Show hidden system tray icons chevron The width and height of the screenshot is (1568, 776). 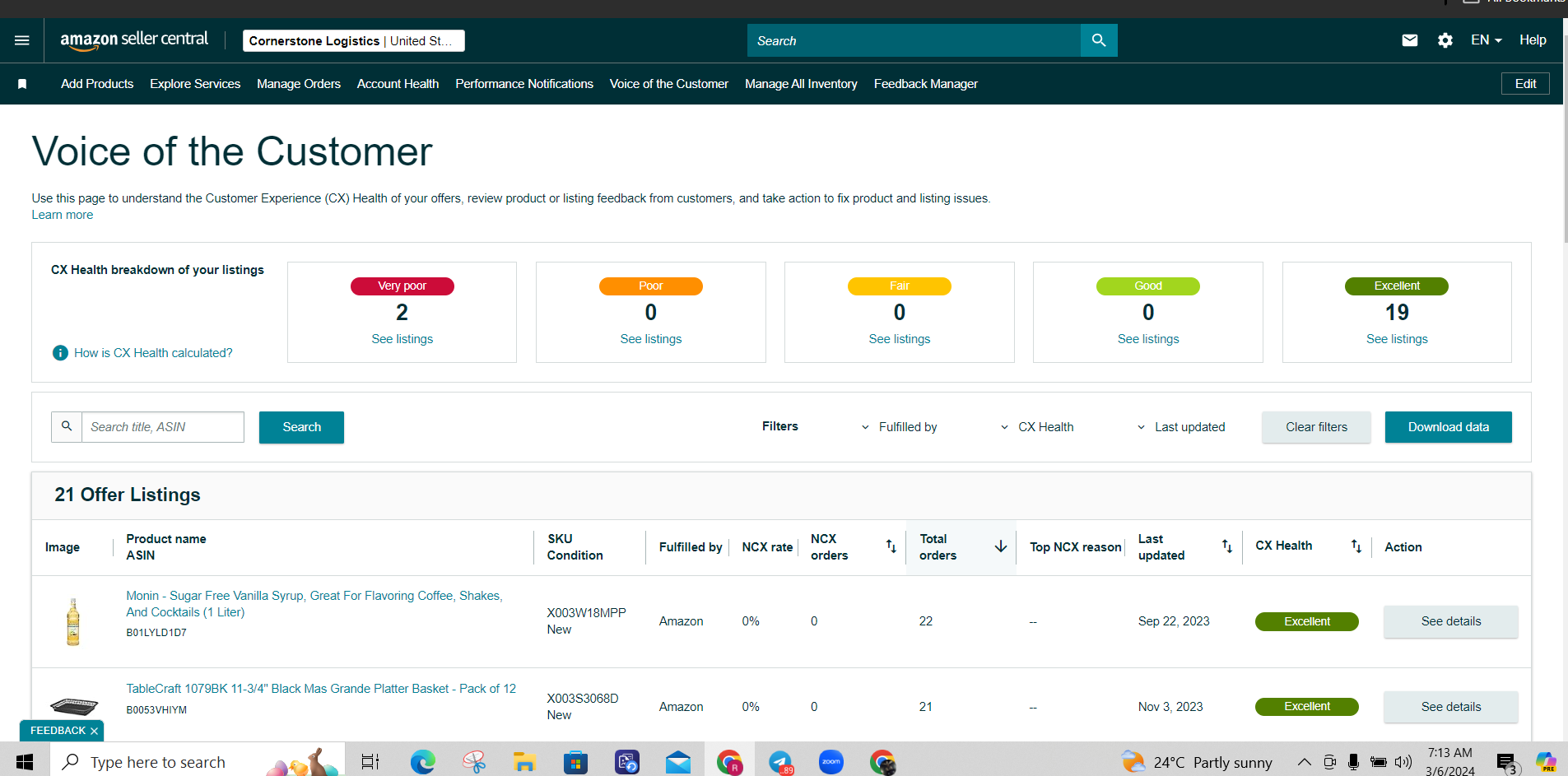click(1305, 762)
